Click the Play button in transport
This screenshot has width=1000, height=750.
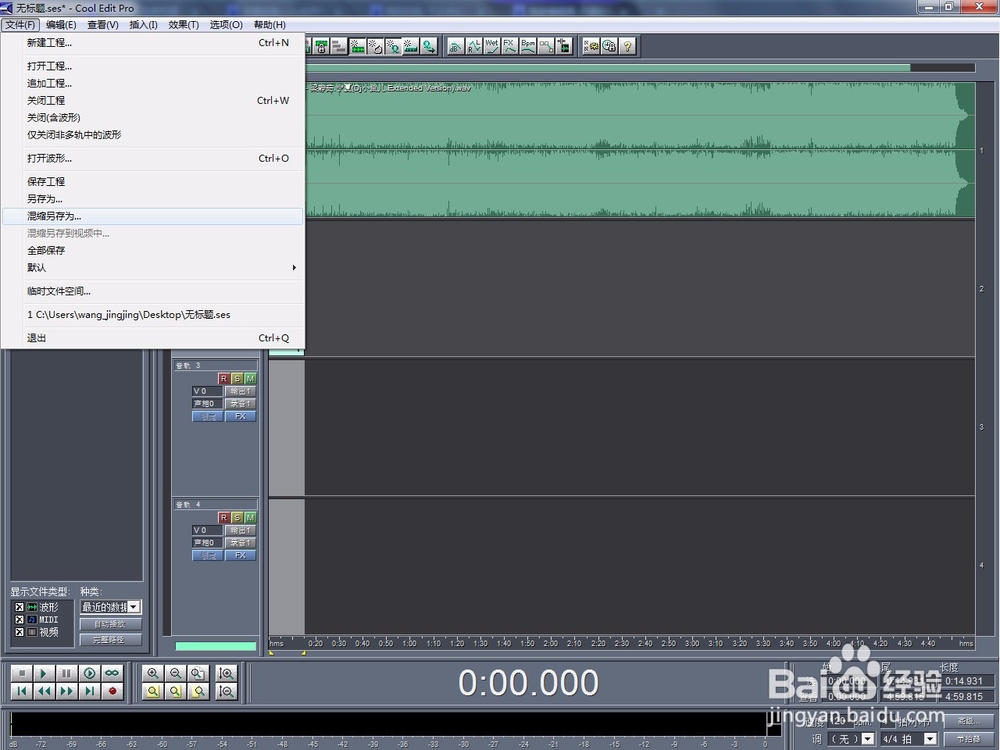pyautogui.click(x=44, y=673)
